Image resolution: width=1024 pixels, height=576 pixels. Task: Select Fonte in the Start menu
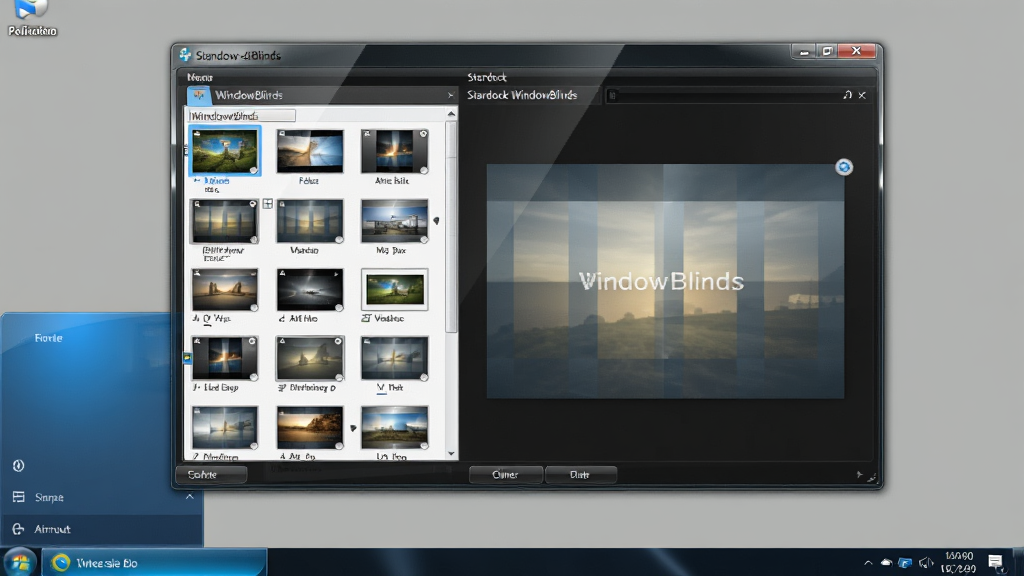coord(48,338)
